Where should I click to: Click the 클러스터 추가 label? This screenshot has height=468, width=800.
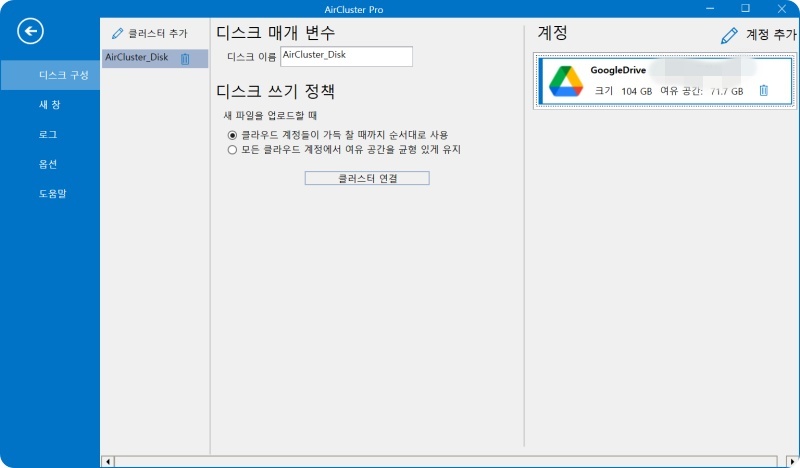coord(158,33)
